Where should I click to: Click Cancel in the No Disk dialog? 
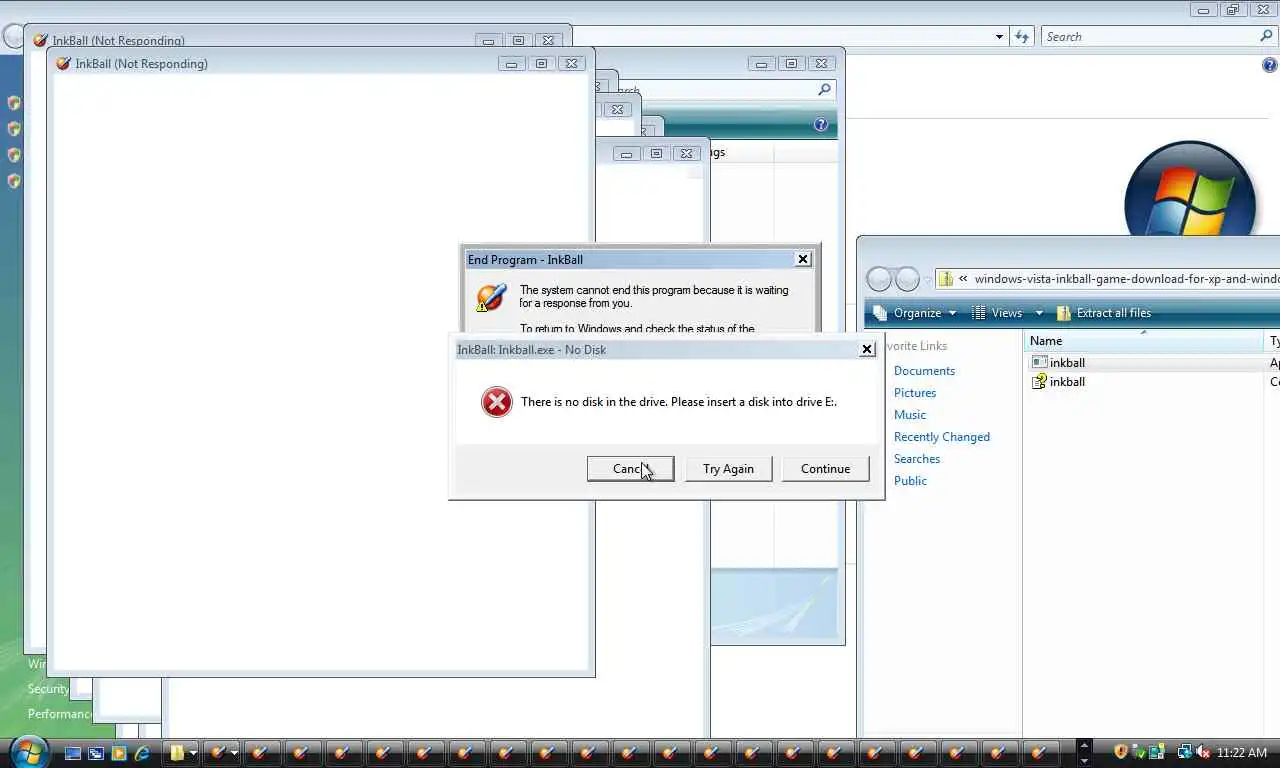click(x=630, y=468)
